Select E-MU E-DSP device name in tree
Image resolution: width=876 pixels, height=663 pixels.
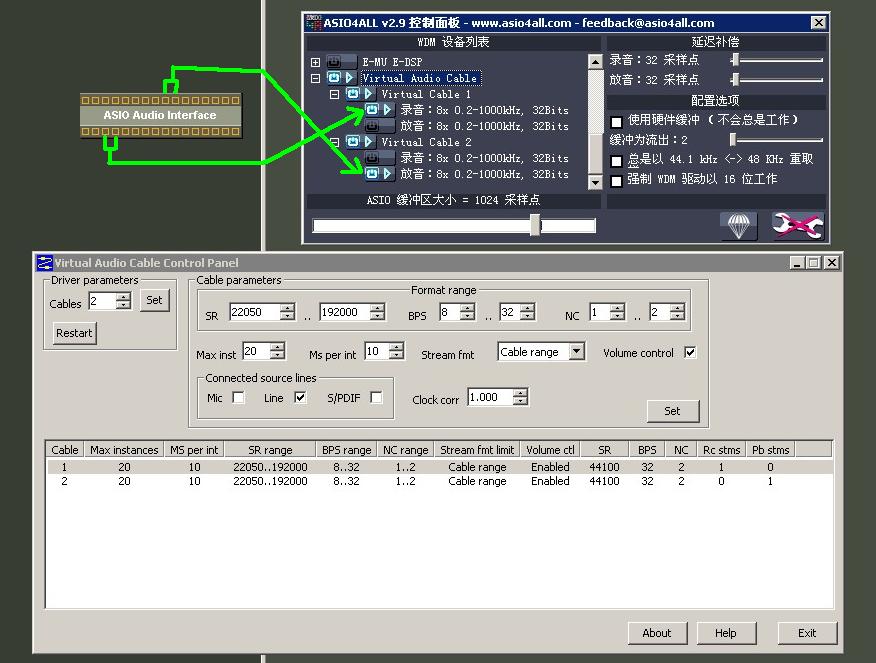pos(392,62)
